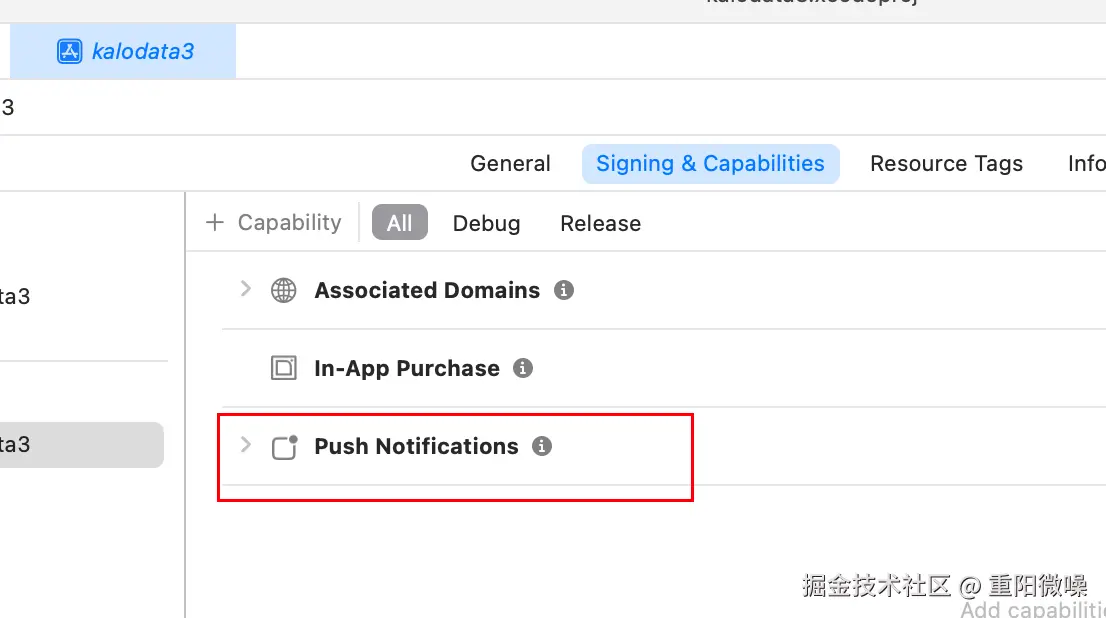The image size is (1106, 618).
Task: Click the In-App Purchase capability title
Action: click(x=406, y=368)
